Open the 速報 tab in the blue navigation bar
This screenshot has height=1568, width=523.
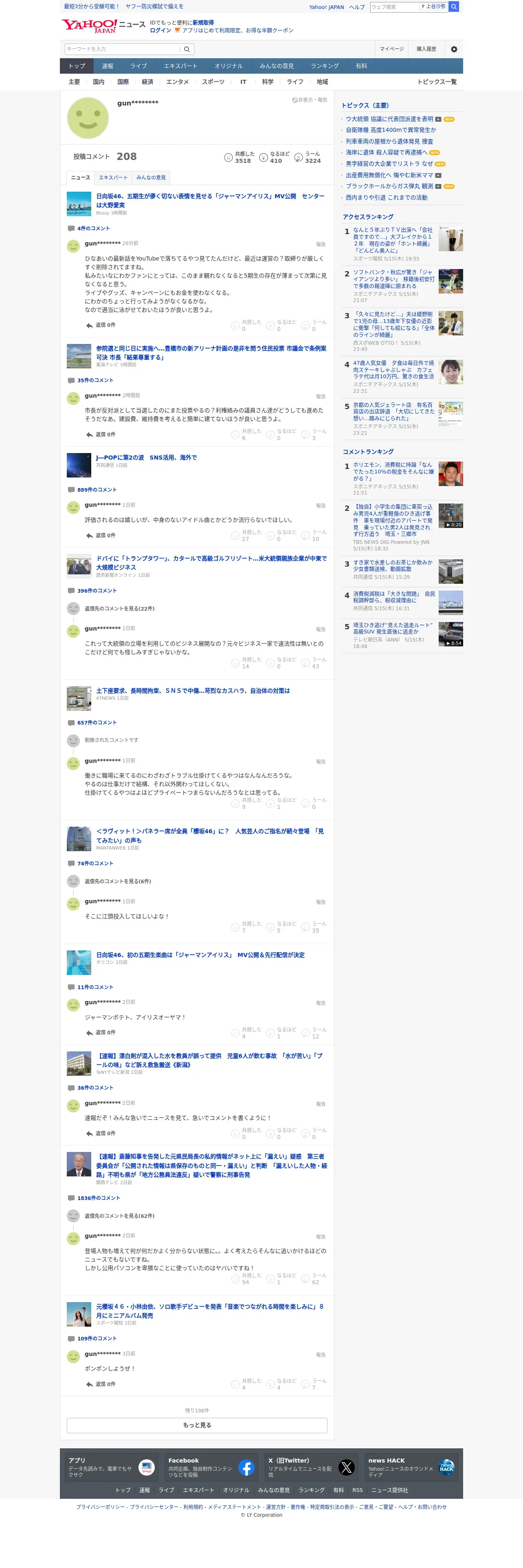(107, 66)
